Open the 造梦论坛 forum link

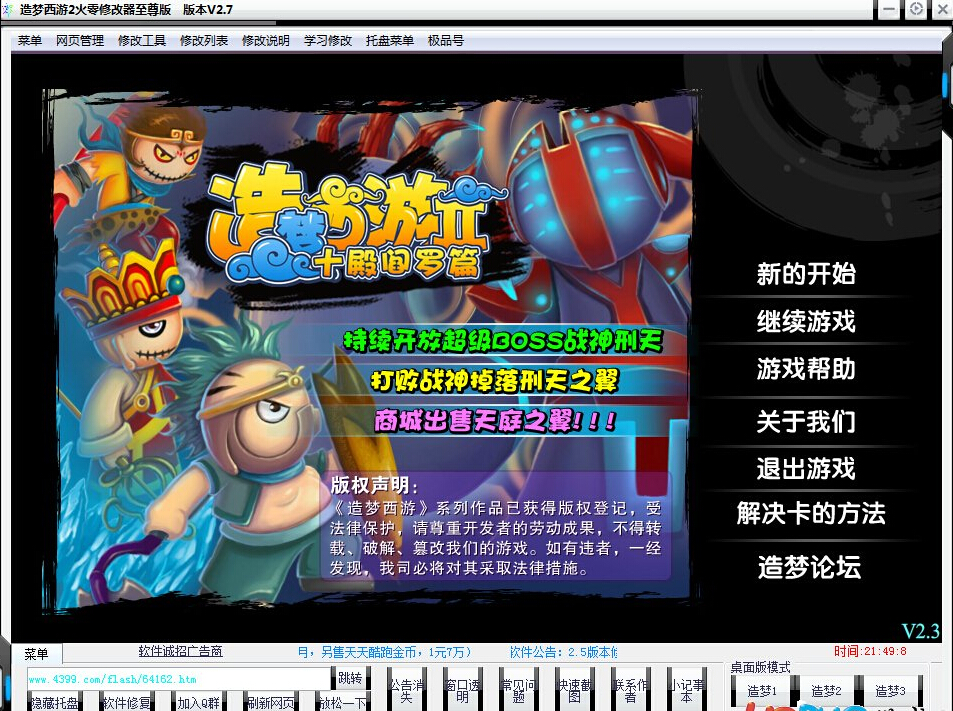[x=809, y=567]
